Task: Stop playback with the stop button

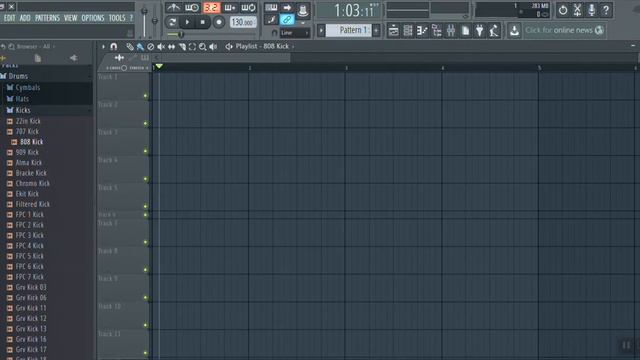Action: tap(203, 22)
